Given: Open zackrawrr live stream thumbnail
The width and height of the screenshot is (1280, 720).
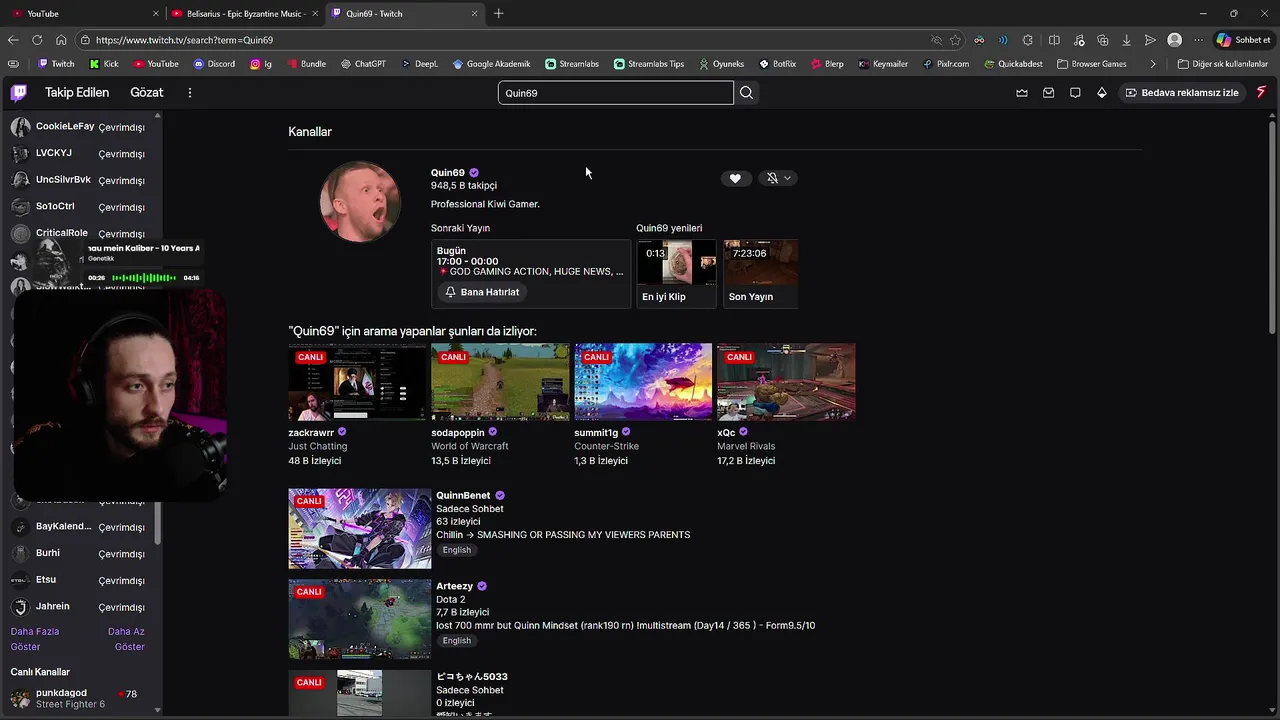Looking at the screenshot, I should 357,382.
